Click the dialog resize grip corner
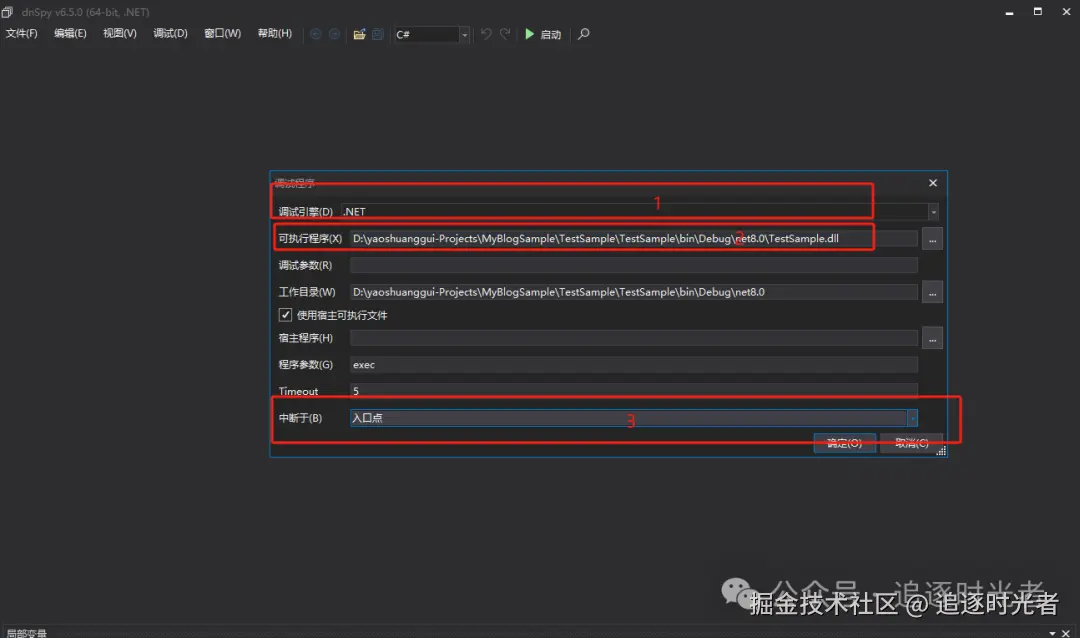The height and width of the screenshot is (638, 1080). 941,451
